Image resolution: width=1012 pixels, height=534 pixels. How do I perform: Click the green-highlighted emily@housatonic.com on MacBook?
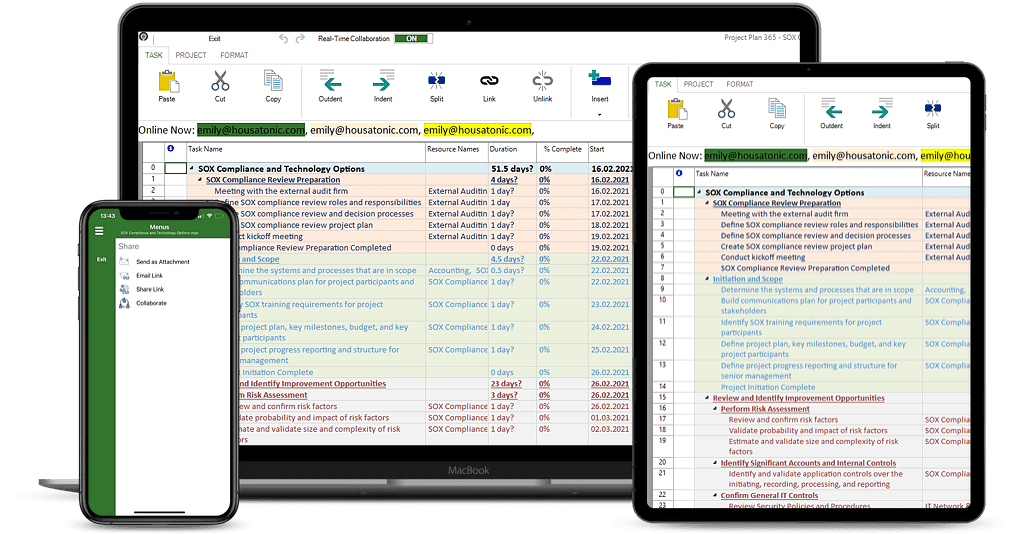[x=251, y=130]
